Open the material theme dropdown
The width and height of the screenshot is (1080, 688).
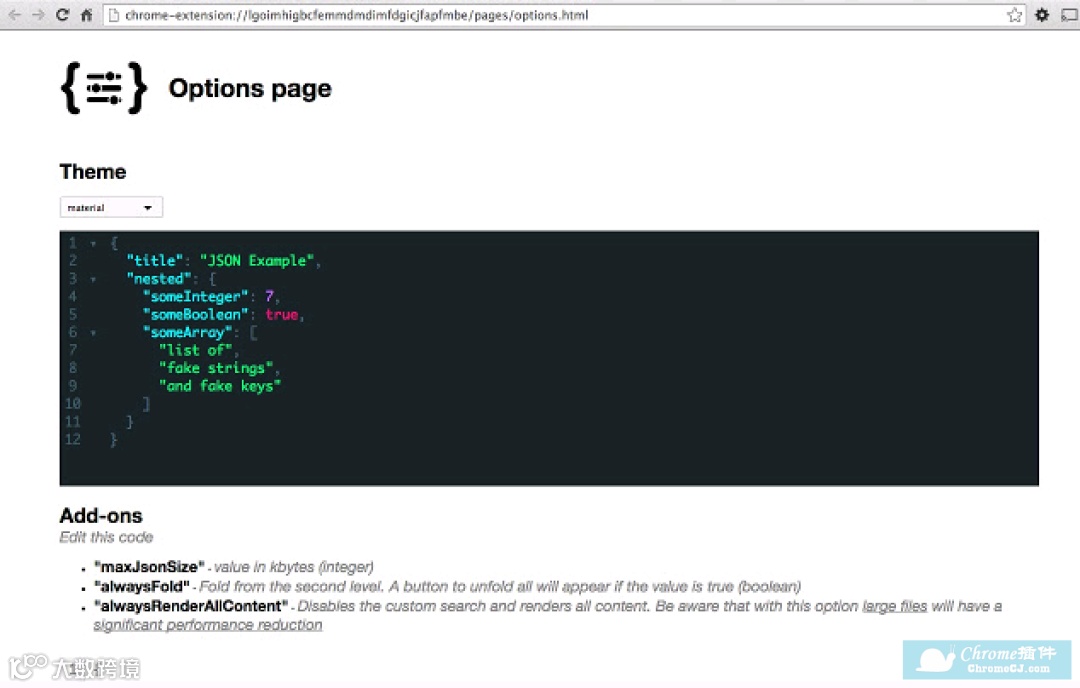coord(110,206)
